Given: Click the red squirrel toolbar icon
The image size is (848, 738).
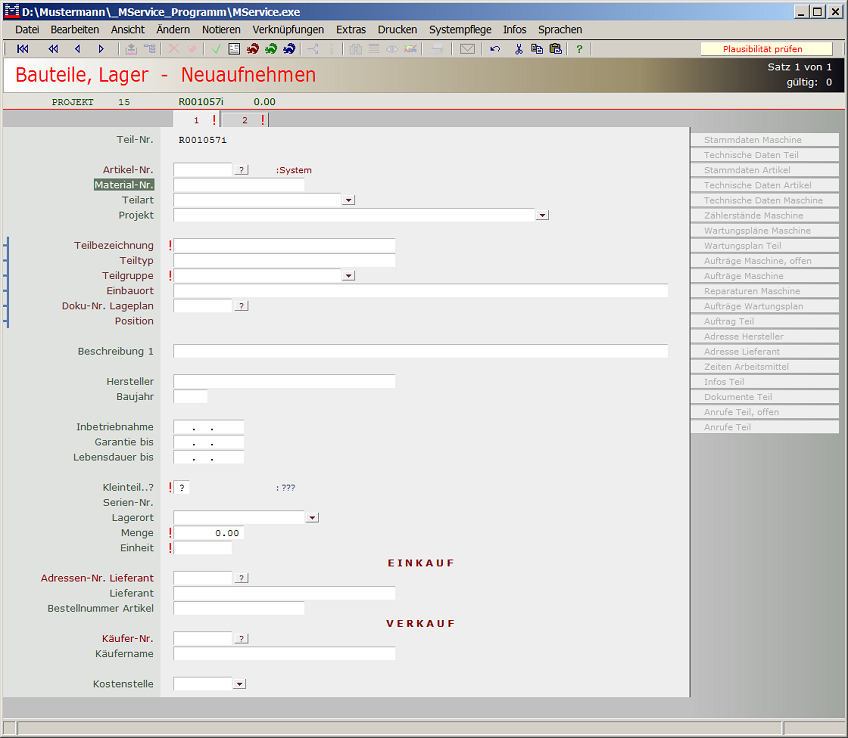Looking at the screenshot, I should click(x=253, y=49).
